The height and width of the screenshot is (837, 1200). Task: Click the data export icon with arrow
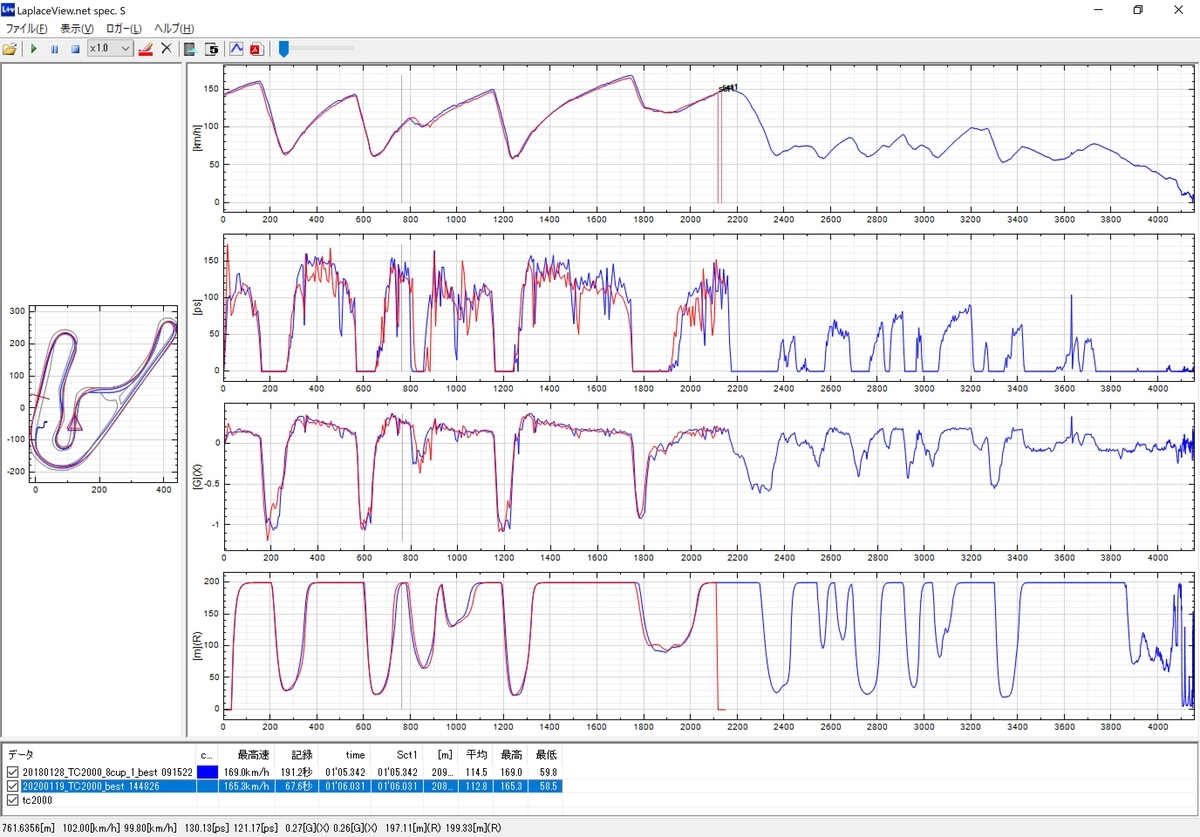tap(191, 48)
